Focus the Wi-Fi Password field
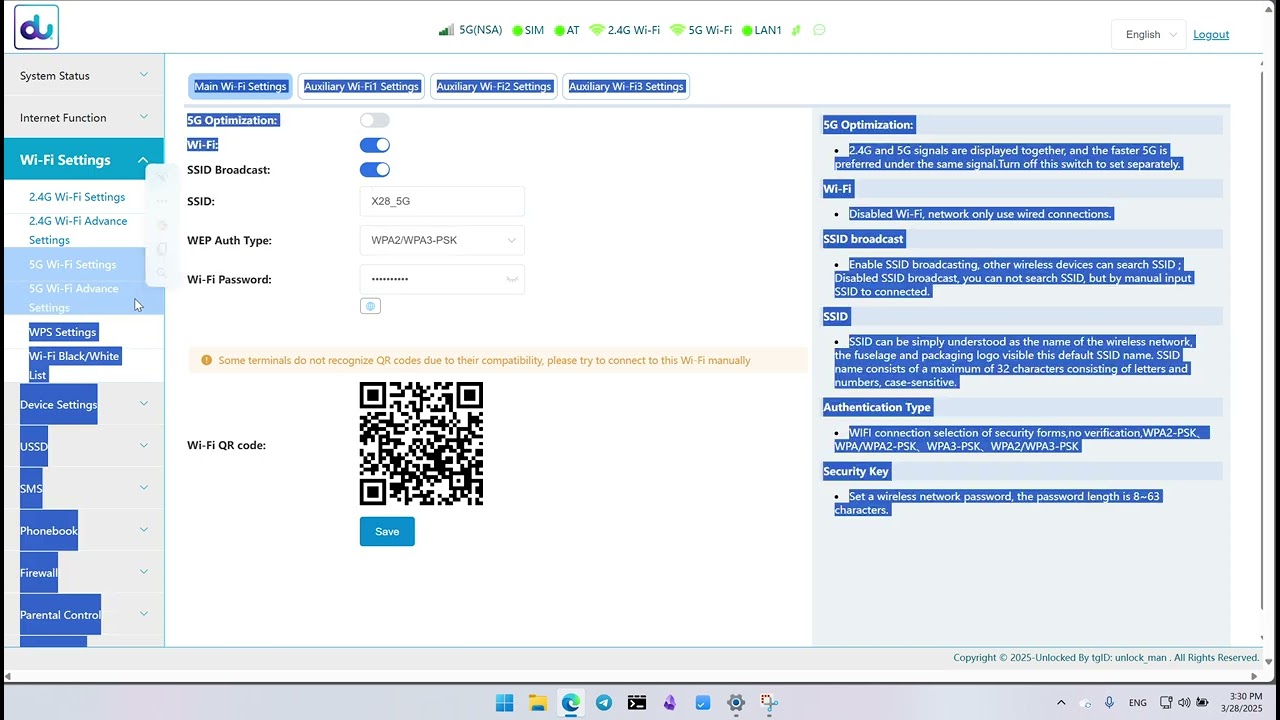The height and width of the screenshot is (720, 1280). point(442,279)
